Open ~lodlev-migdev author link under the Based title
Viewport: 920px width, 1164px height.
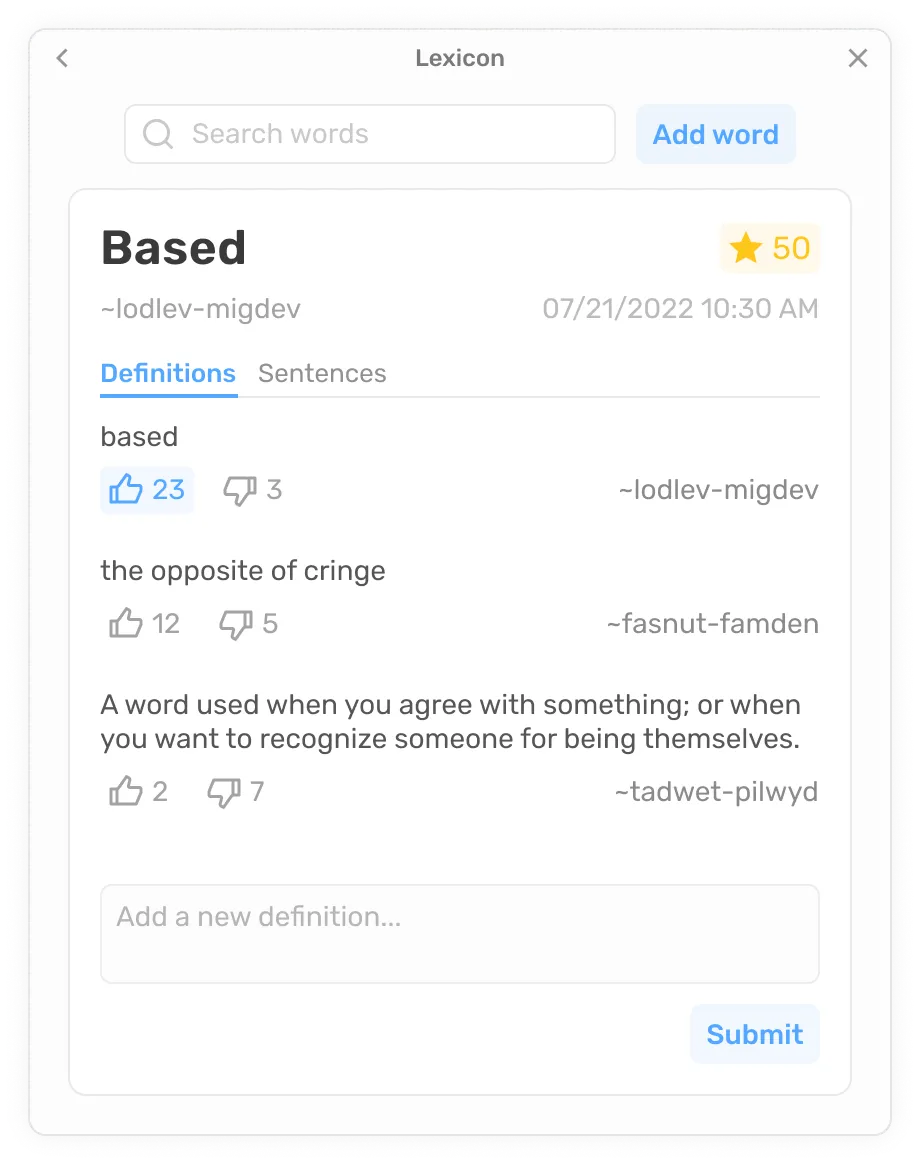tap(200, 309)
